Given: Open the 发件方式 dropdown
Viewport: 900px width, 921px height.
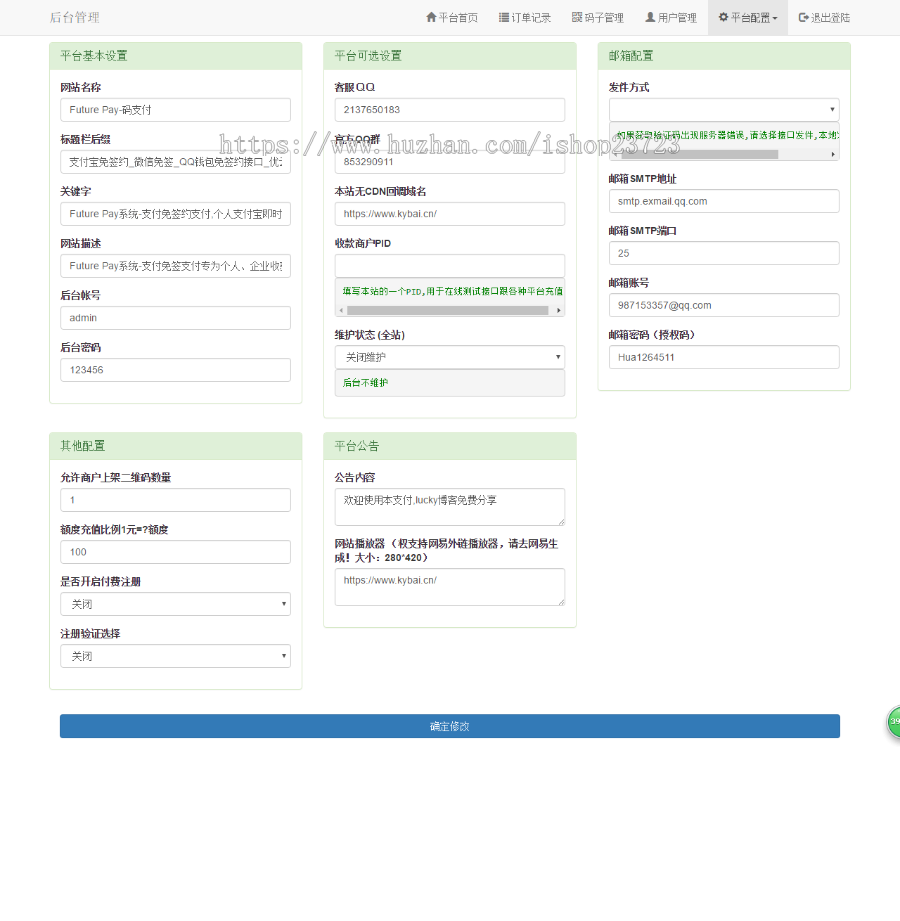Looking at the screenshot, I should point(724,110).
